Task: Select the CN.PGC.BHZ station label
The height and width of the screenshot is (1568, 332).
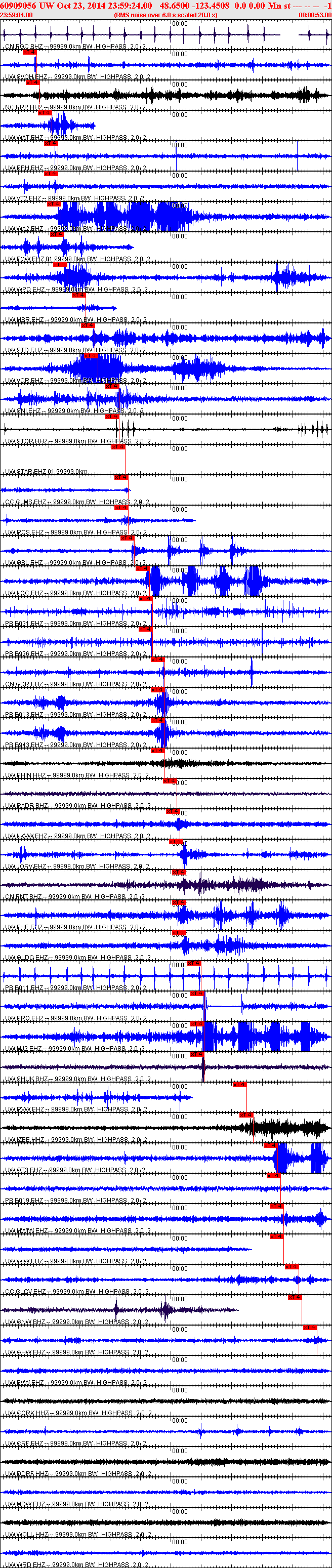Action: pos(75,46)
